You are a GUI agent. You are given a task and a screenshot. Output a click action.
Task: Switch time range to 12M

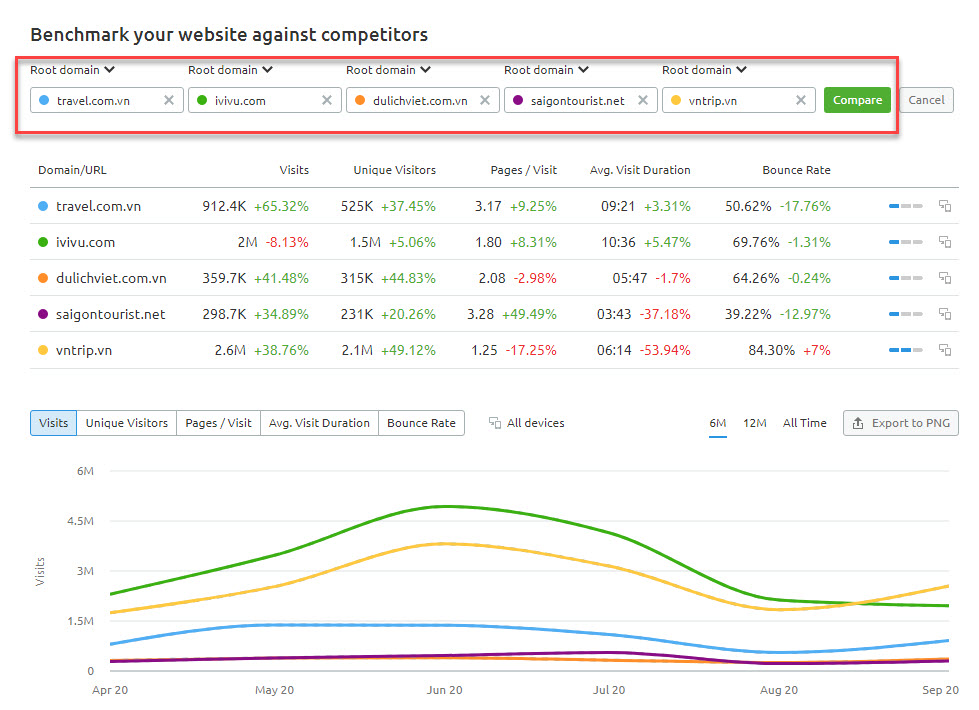[754, 423]
